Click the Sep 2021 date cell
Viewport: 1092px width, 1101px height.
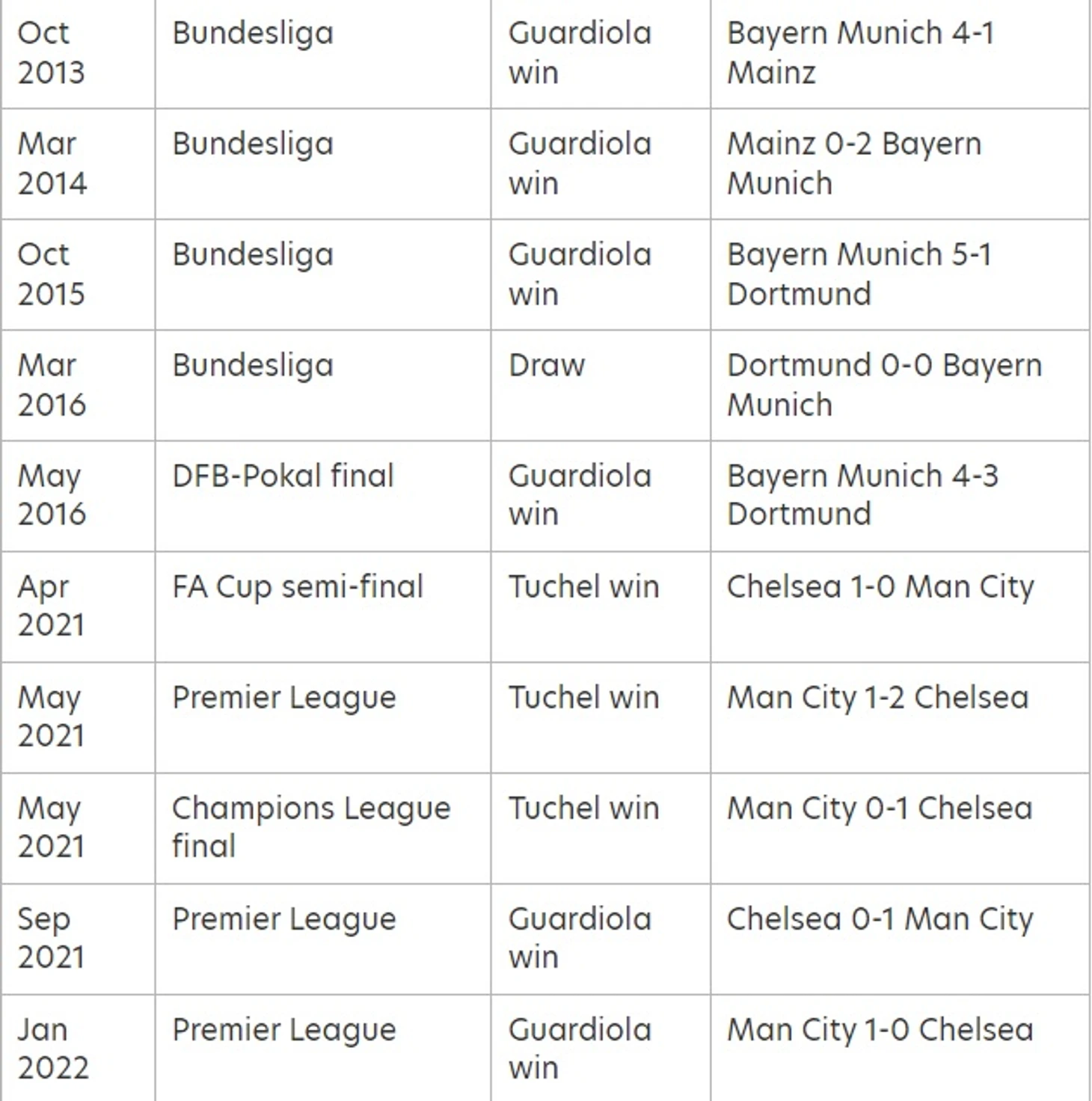(x=50, y=937)
